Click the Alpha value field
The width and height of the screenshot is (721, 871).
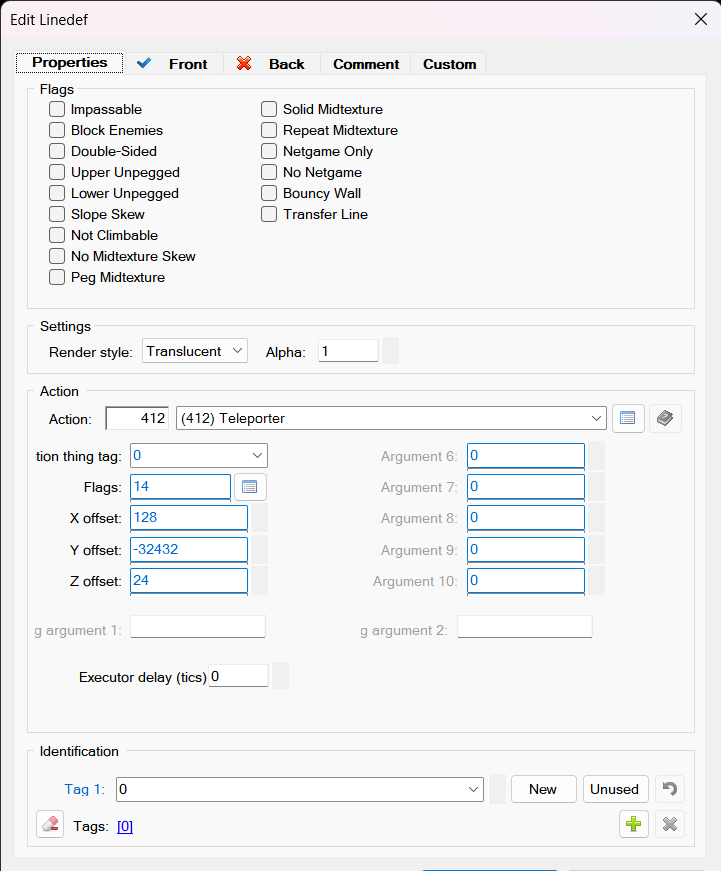(348, 351)
